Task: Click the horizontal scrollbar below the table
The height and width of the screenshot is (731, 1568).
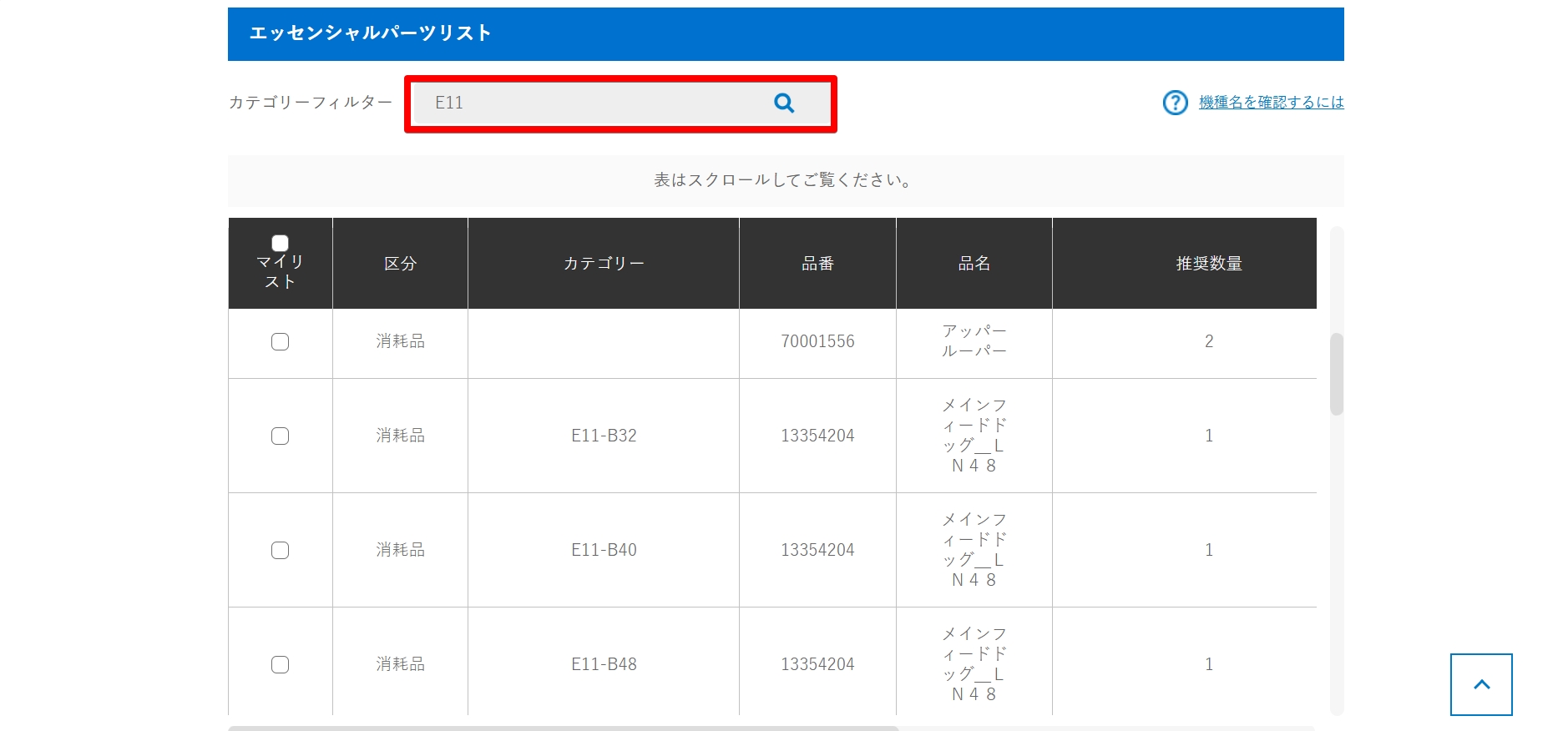Action: 564,728
